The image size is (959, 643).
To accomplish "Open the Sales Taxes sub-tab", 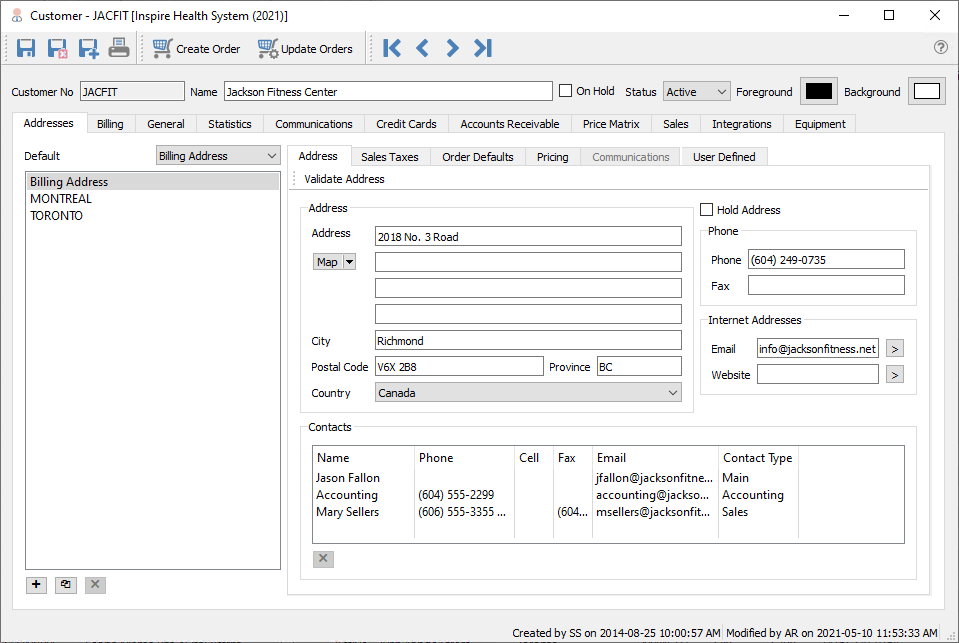I will click(389, 157).
